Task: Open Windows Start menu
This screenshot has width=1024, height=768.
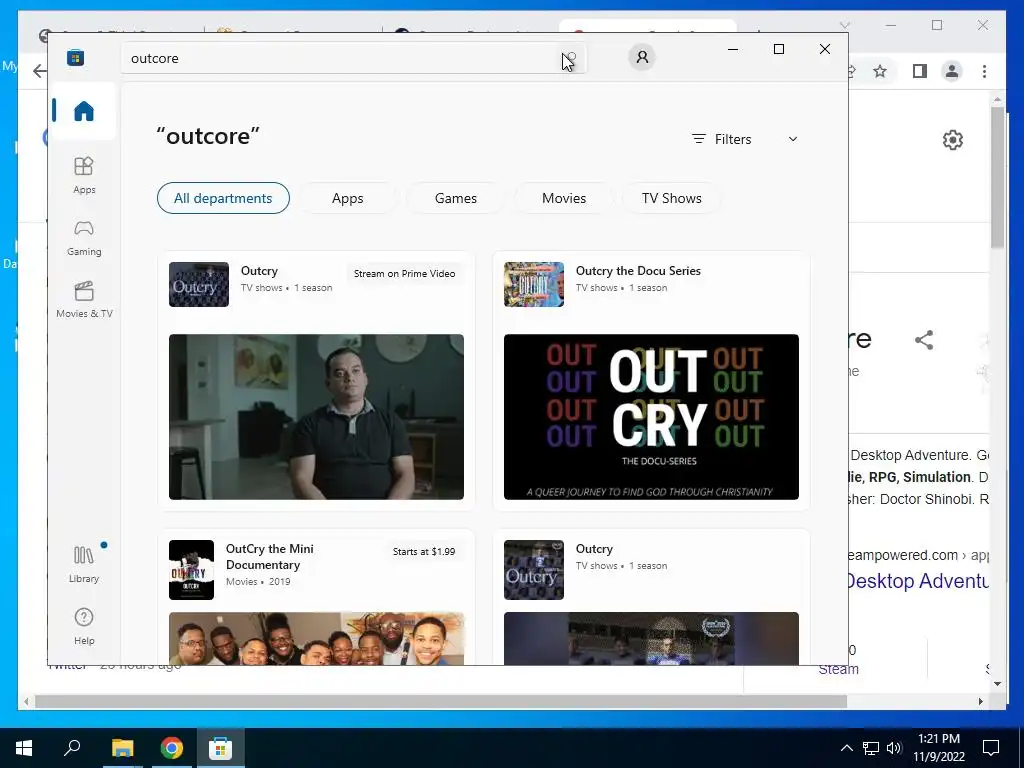Action: (24, 748)
